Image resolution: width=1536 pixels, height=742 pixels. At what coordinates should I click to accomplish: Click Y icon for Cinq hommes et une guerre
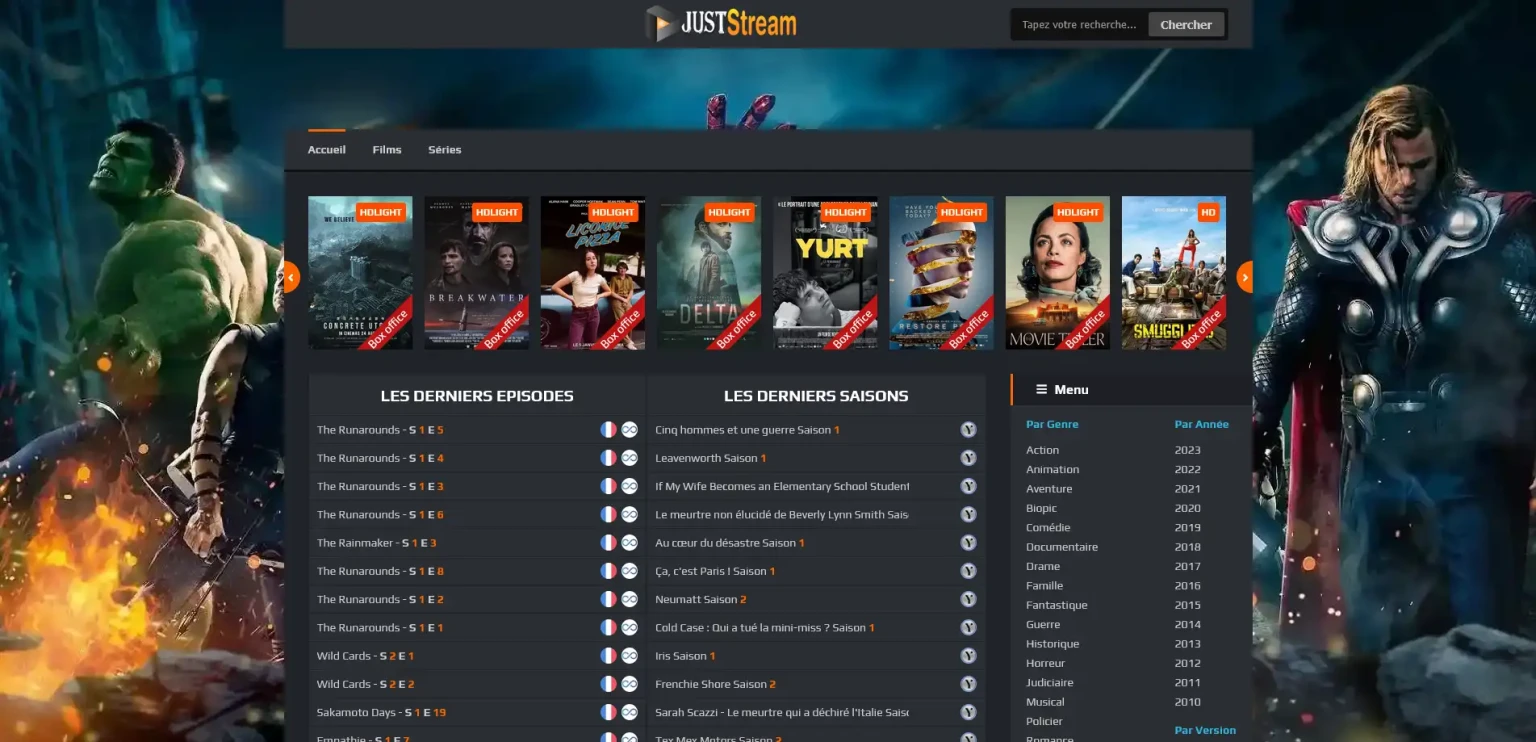pos(968,430)
